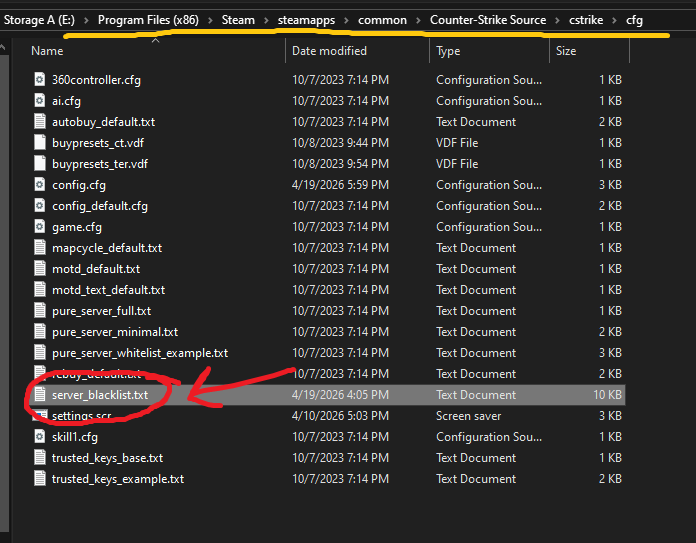Expand the breadcrumb chevron after Program Files (x86)
Viewport: 696px width, 543px height.
coord(210,20)
